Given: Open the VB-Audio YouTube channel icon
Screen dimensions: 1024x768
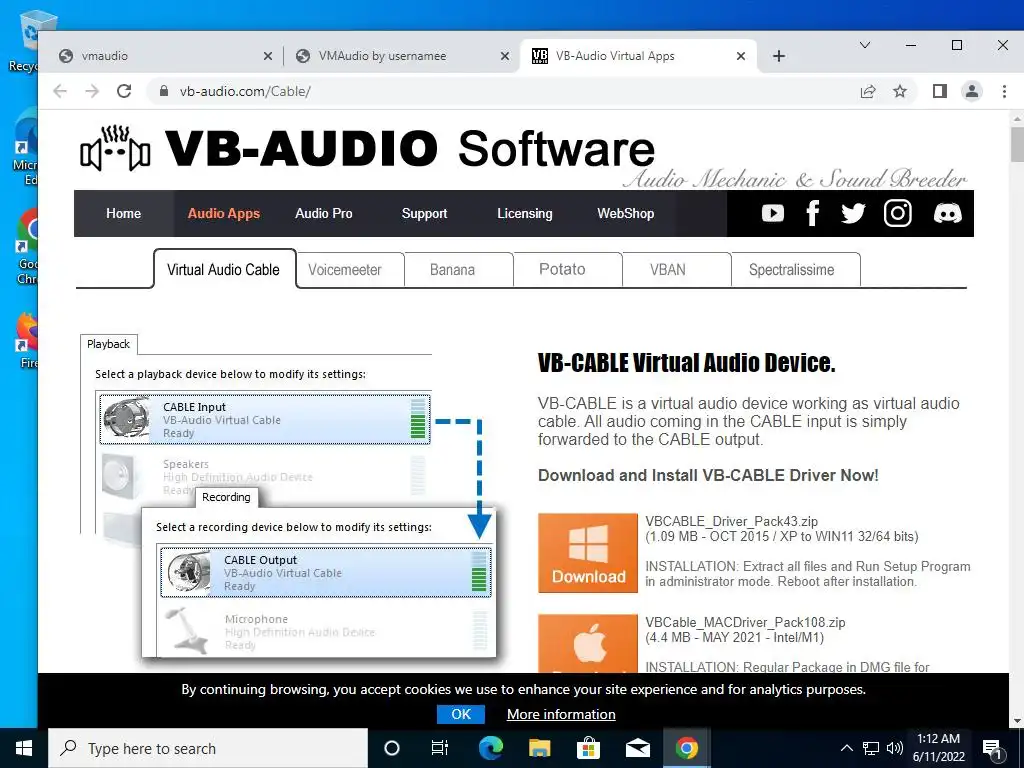Looking at the screenshot, I should (x=773, y=214).
